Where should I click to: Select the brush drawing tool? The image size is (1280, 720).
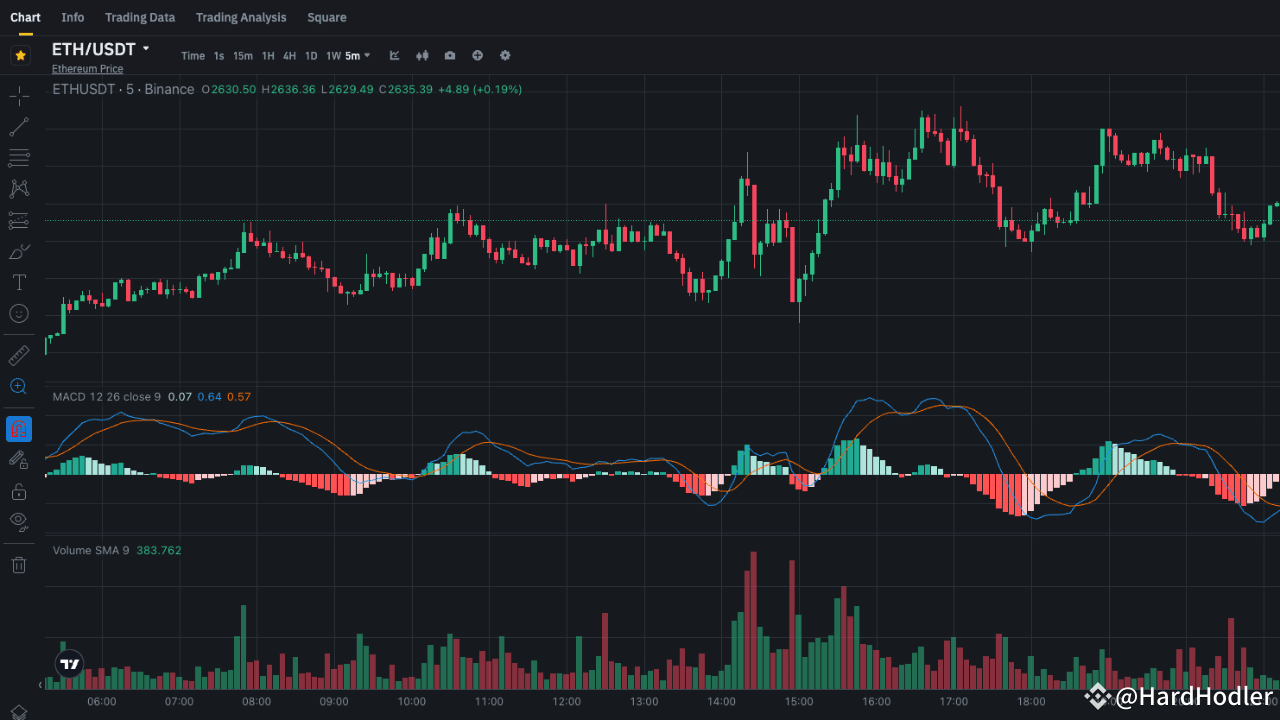18,251
